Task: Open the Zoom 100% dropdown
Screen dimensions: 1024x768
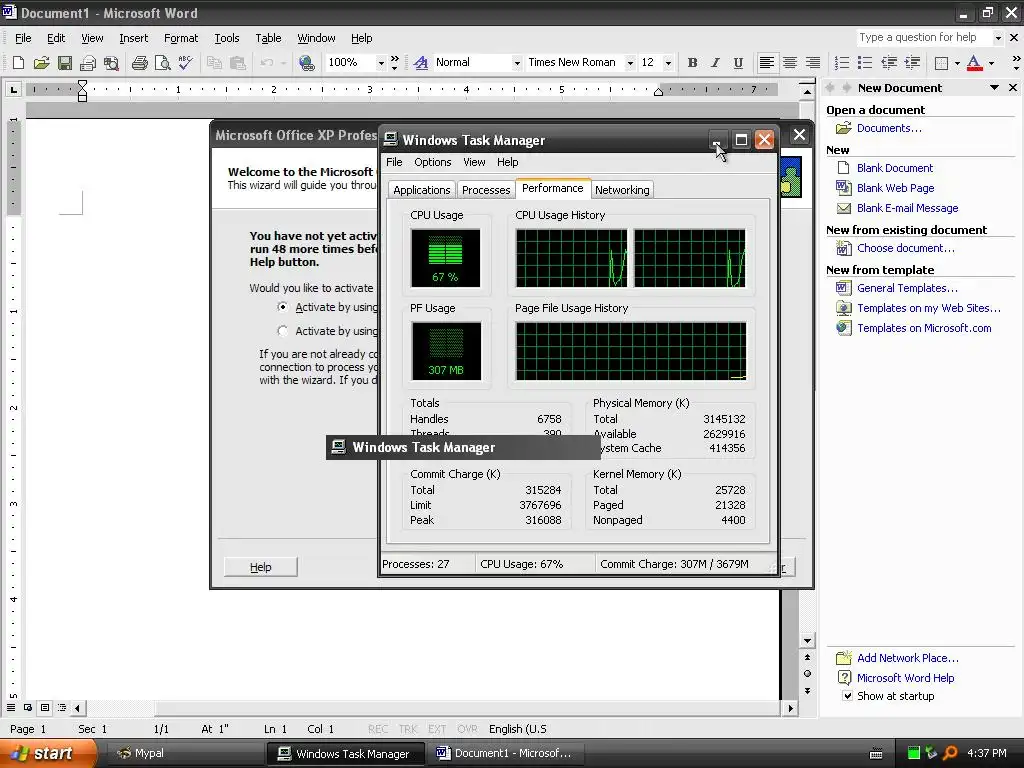Action: click(381, 63)
